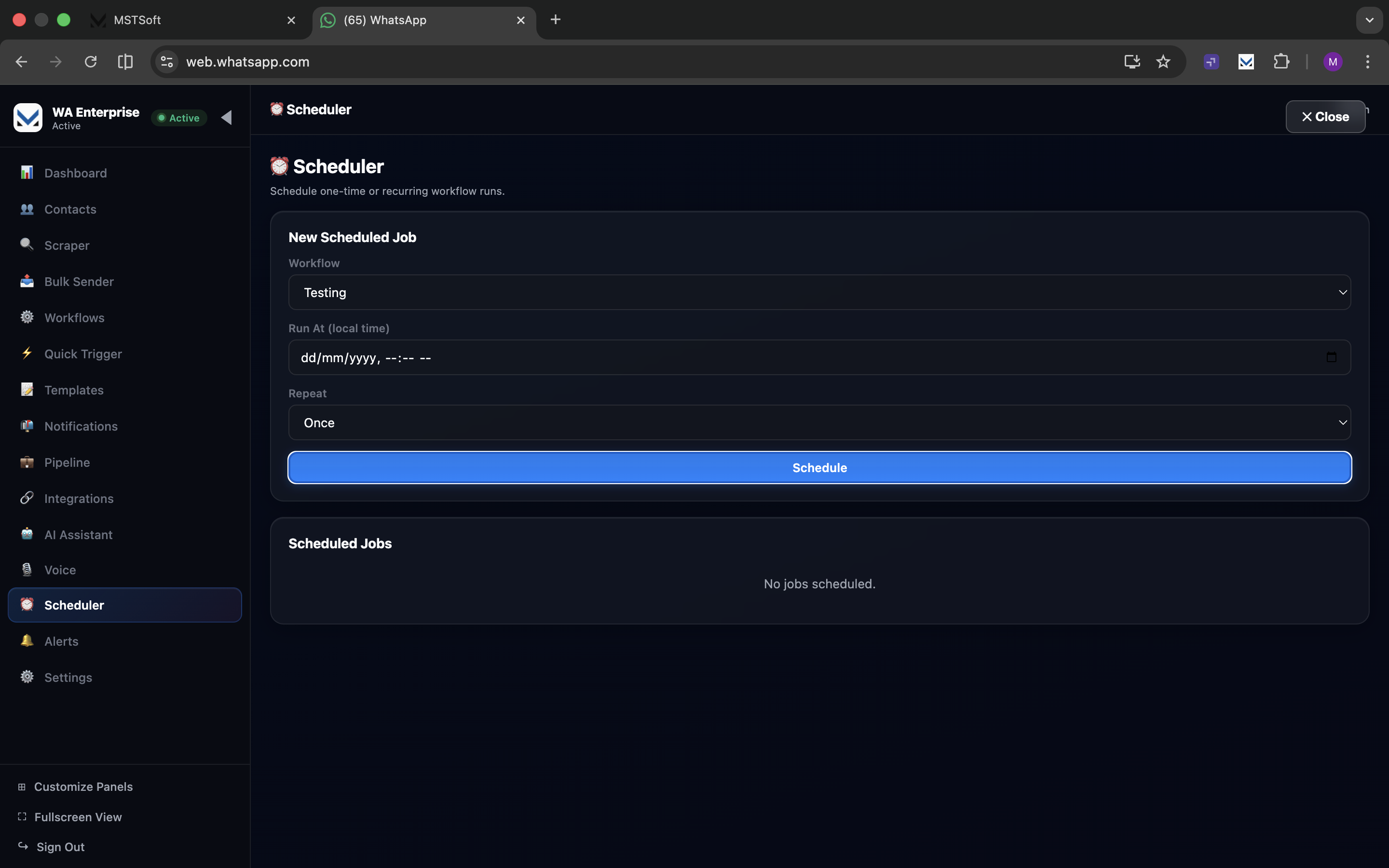Image resolution: width=1389 pixels, height=868 pixels.
Task: Close the Scheduler panel
Action: (x=1325, y=117)
